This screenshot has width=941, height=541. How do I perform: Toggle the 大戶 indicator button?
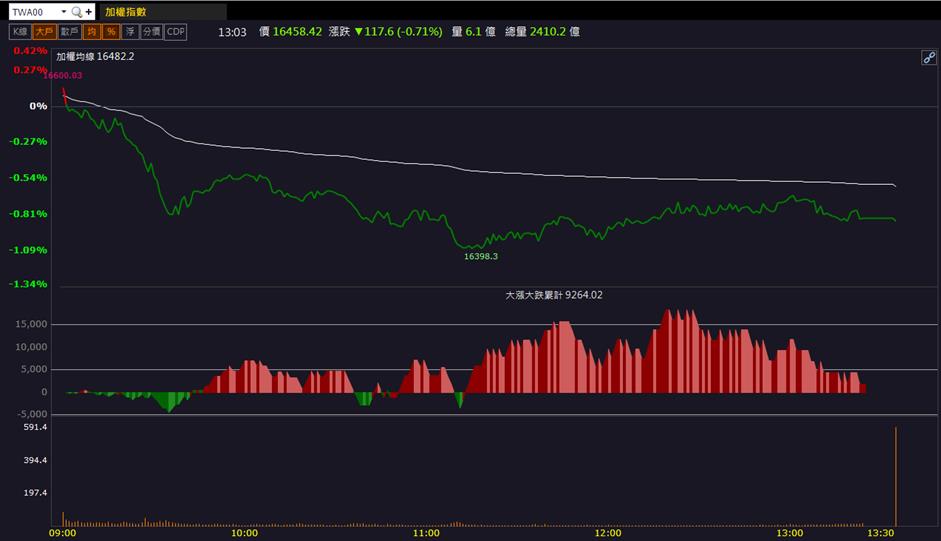44,32
